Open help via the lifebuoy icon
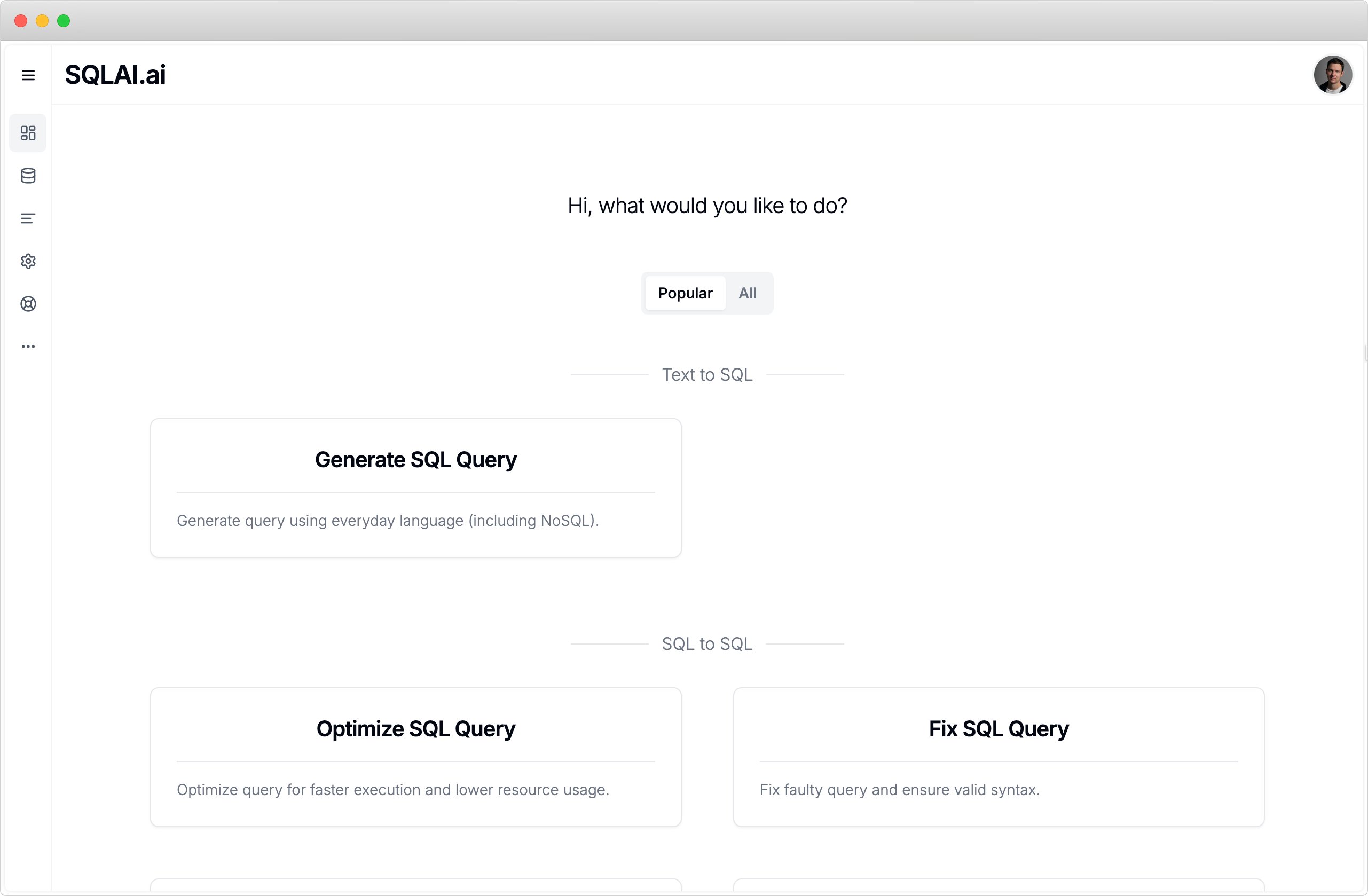 click(28, 304)
